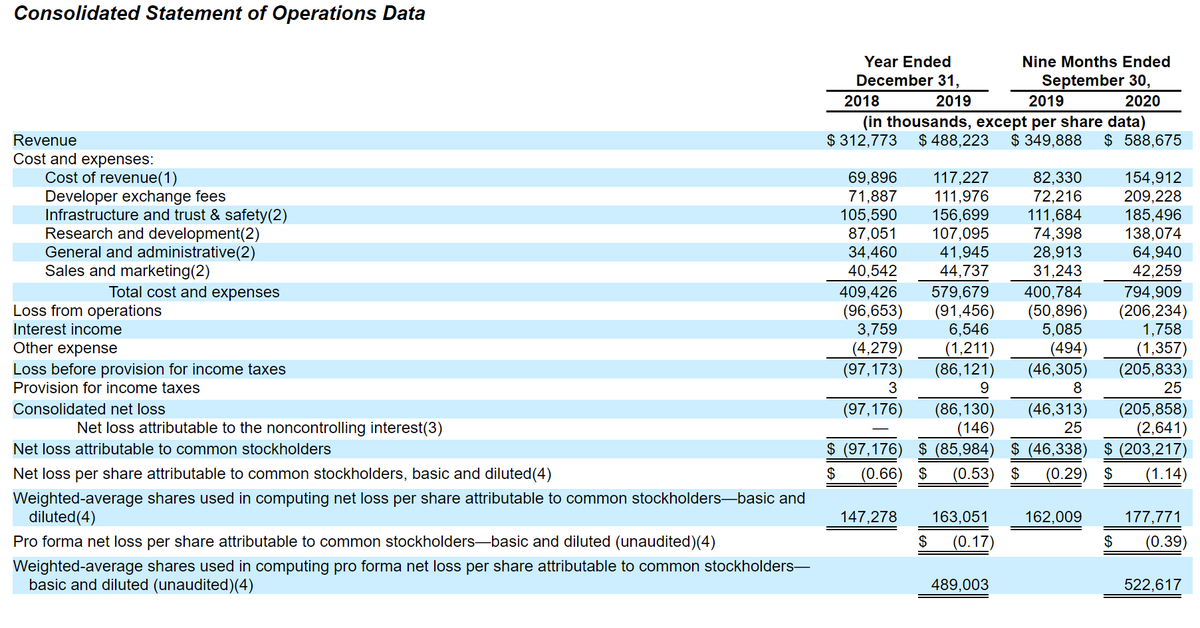This screenshot has height=628, width=1200.
Task: Select the 2020 column header
Action: coord(1143,101)
